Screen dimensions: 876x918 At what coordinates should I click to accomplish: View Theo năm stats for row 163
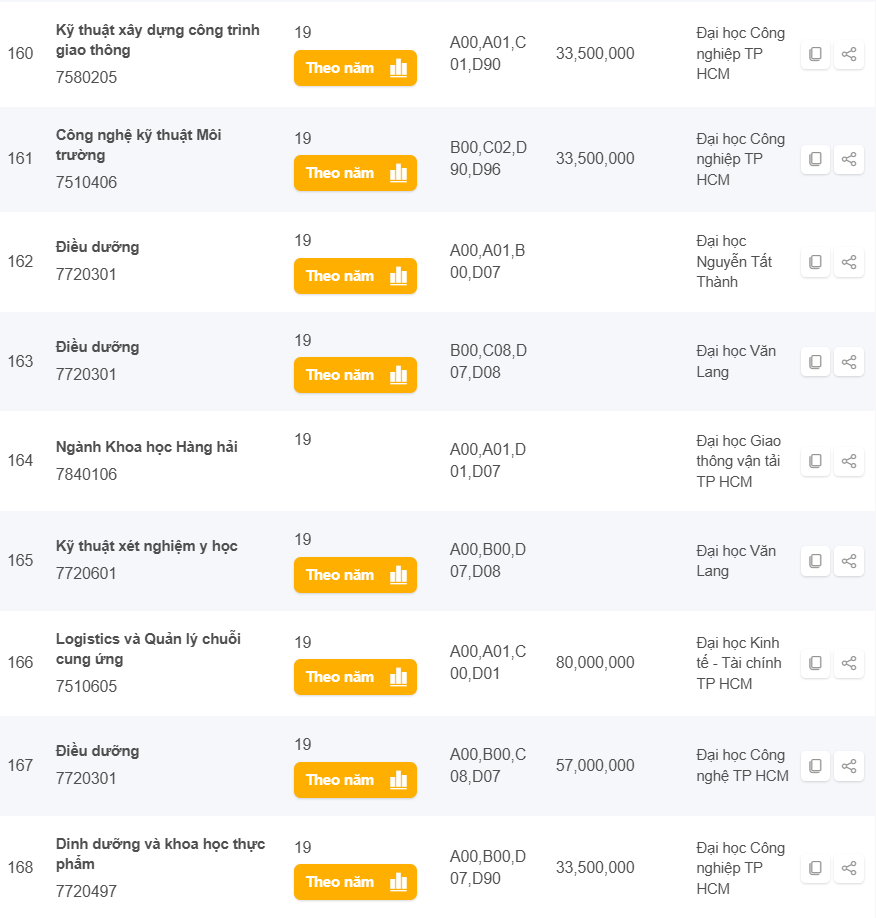coord(355,375)
